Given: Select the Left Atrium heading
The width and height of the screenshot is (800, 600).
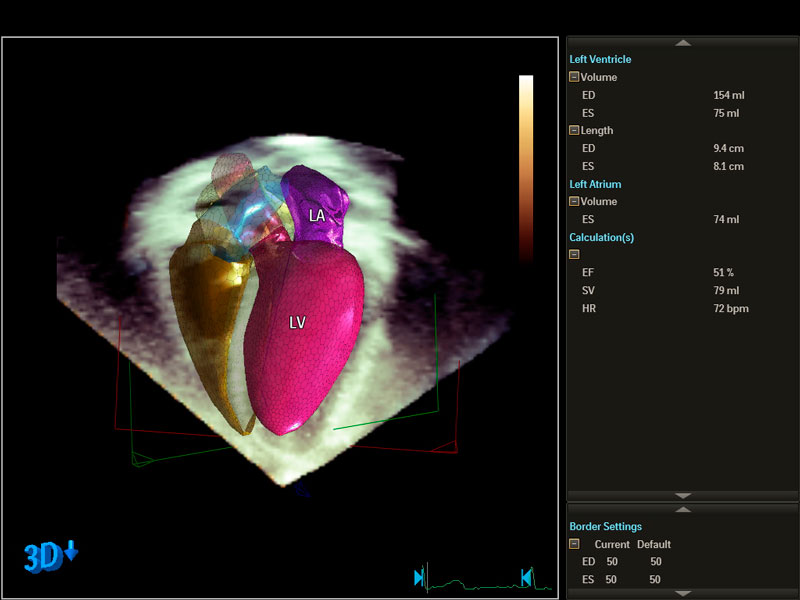Looking at the screenshot, I should tap(595, 184).
